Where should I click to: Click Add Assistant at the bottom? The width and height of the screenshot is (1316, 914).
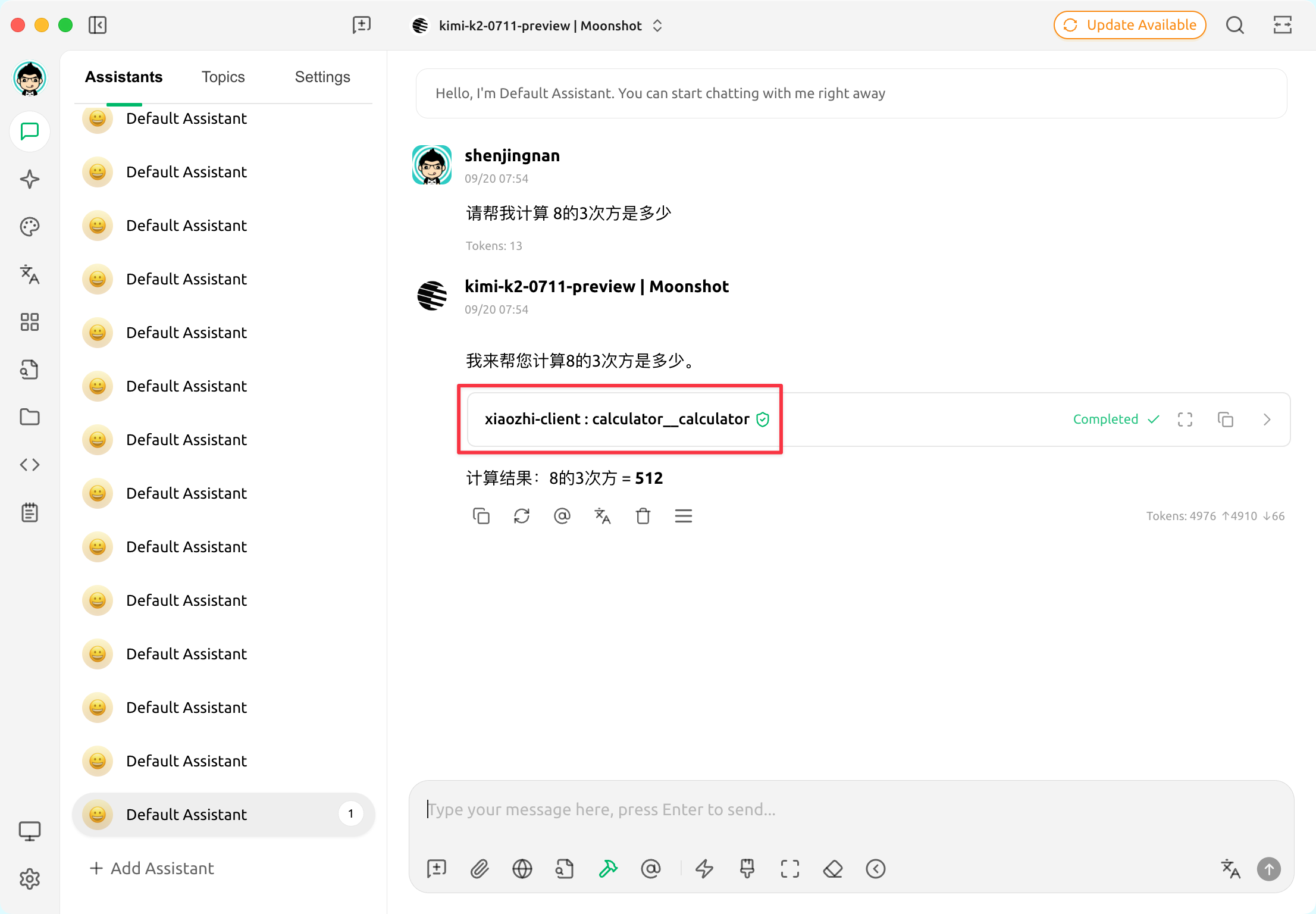point(152,868)
